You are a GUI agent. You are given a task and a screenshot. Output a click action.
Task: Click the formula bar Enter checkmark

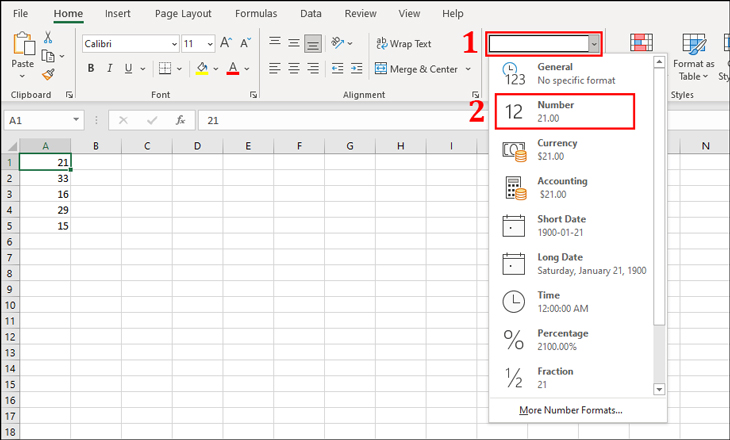click(x=152, y=121)
